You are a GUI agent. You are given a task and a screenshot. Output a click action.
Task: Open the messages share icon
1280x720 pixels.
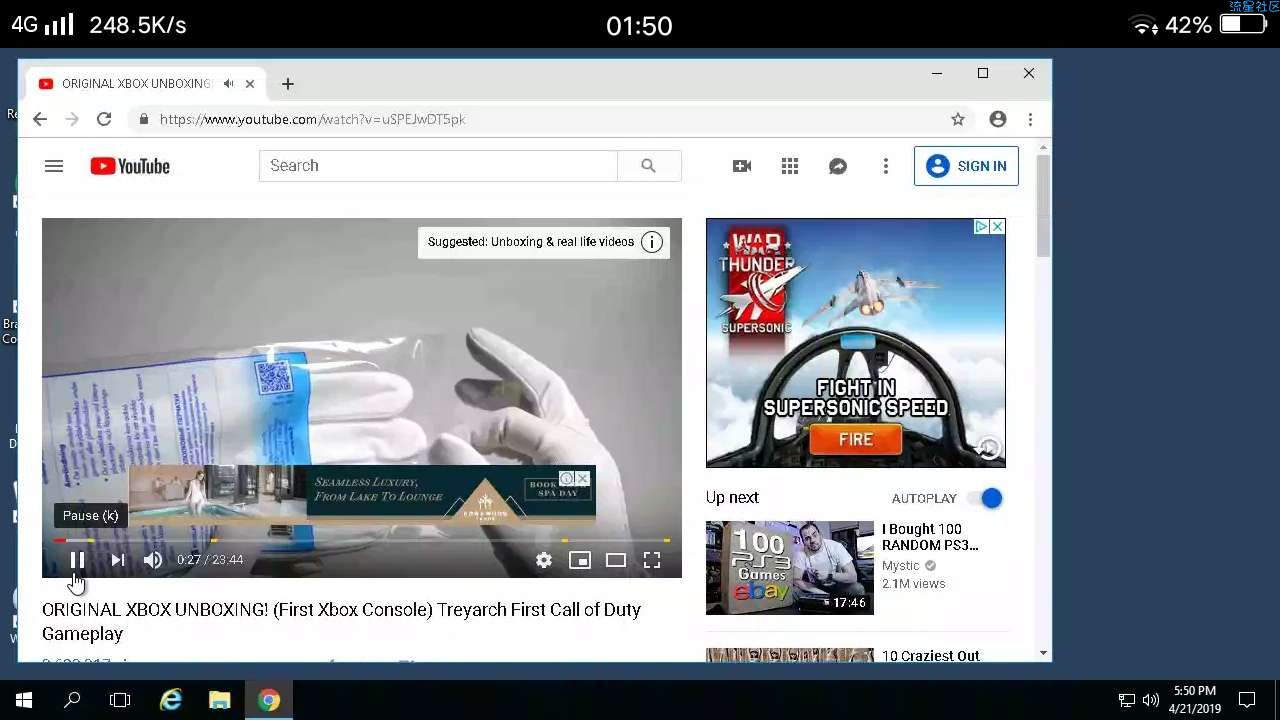838,166
